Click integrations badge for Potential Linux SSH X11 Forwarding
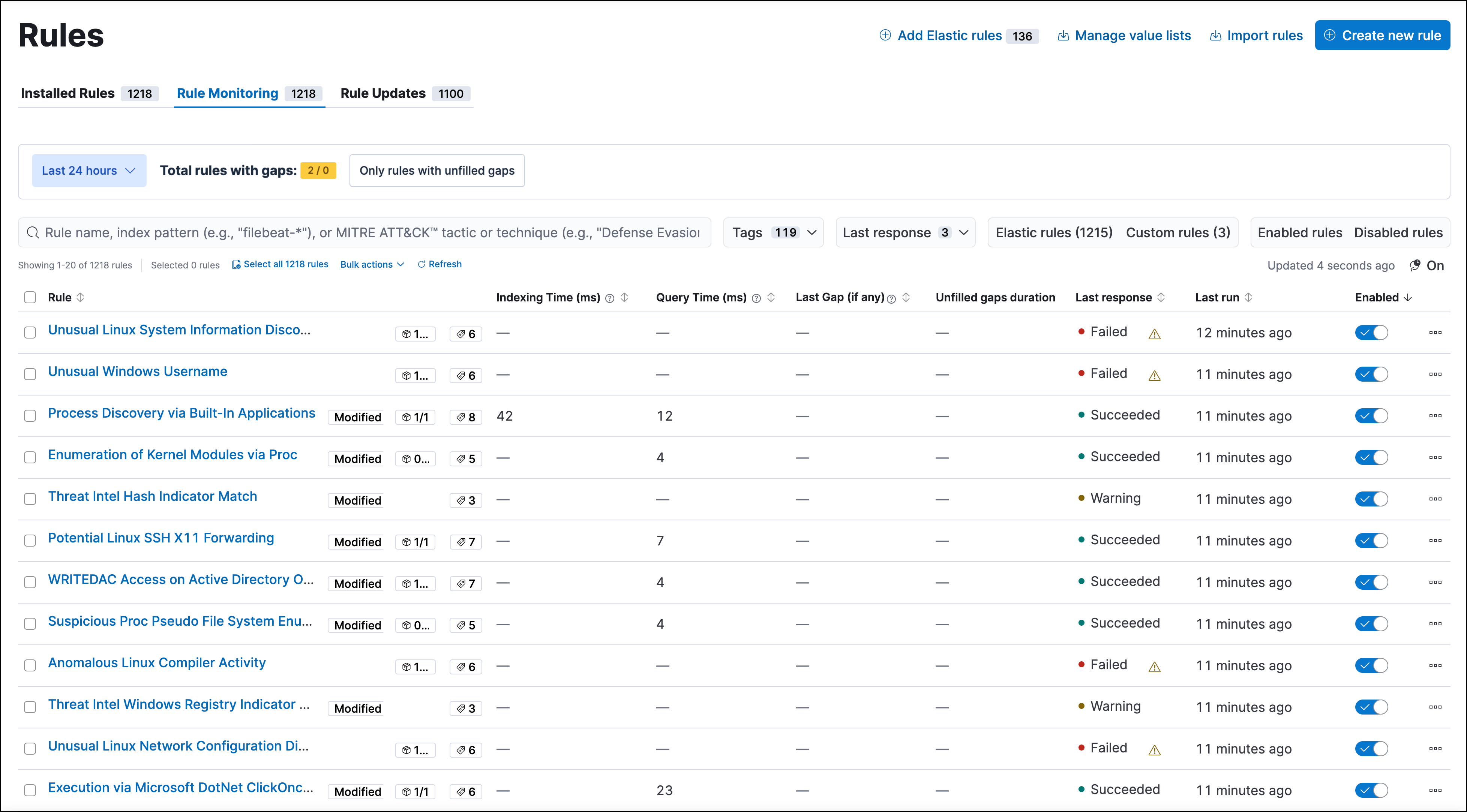 [x=415, y=542]
